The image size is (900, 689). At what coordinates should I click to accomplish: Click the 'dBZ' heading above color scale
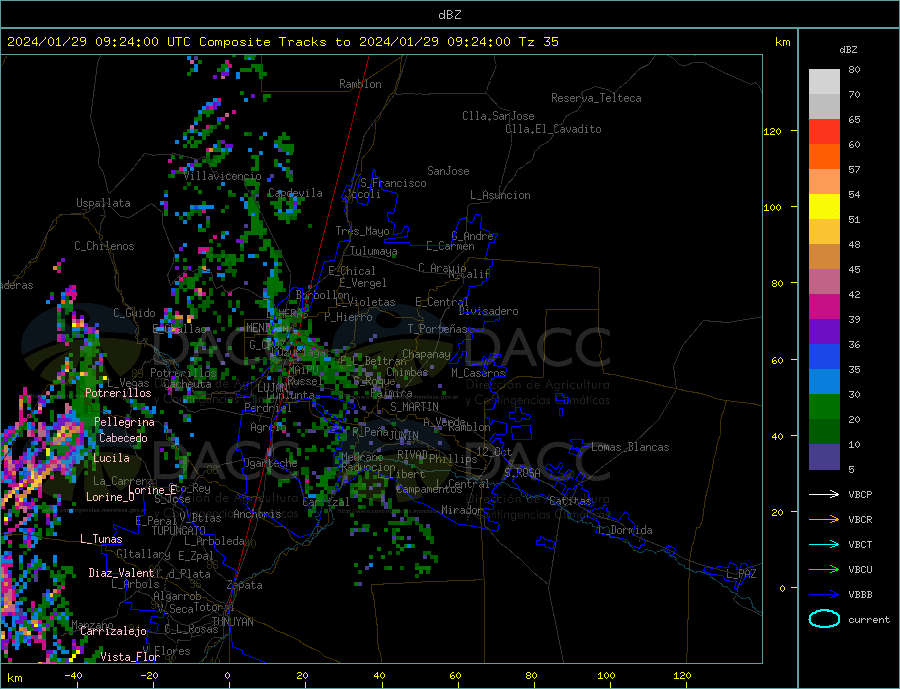848,50
